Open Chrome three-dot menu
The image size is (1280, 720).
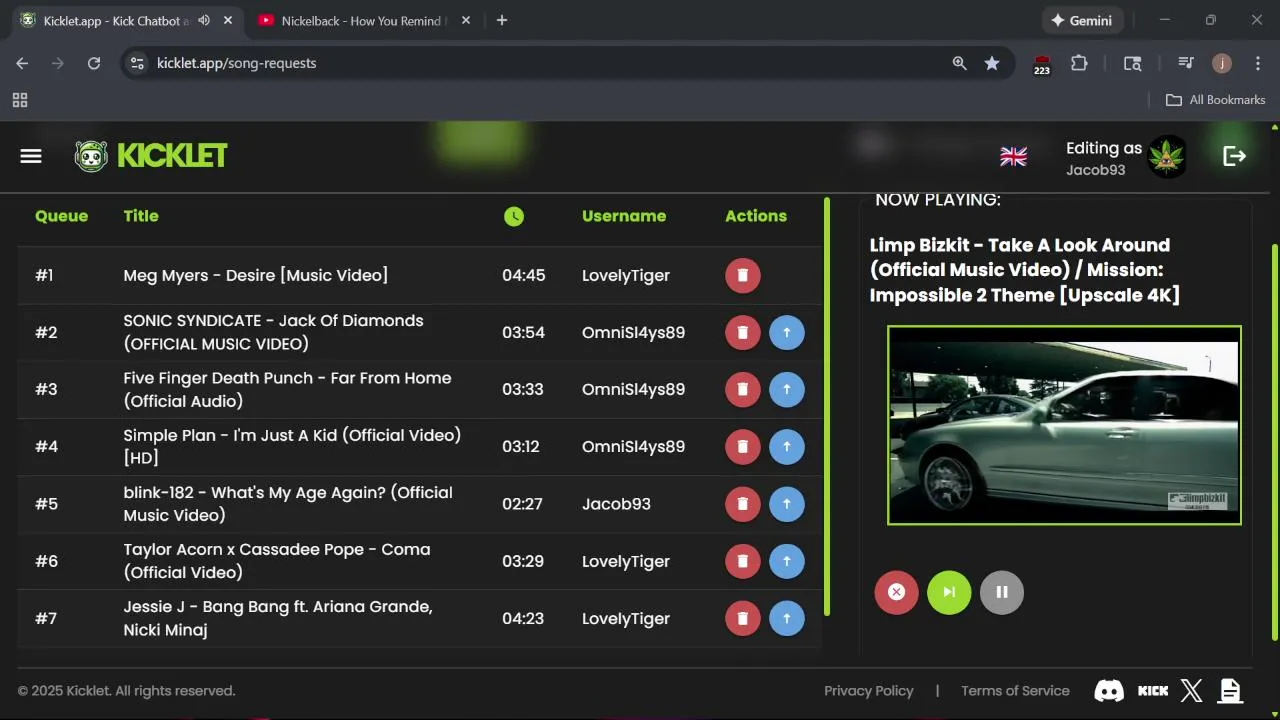1256,63
